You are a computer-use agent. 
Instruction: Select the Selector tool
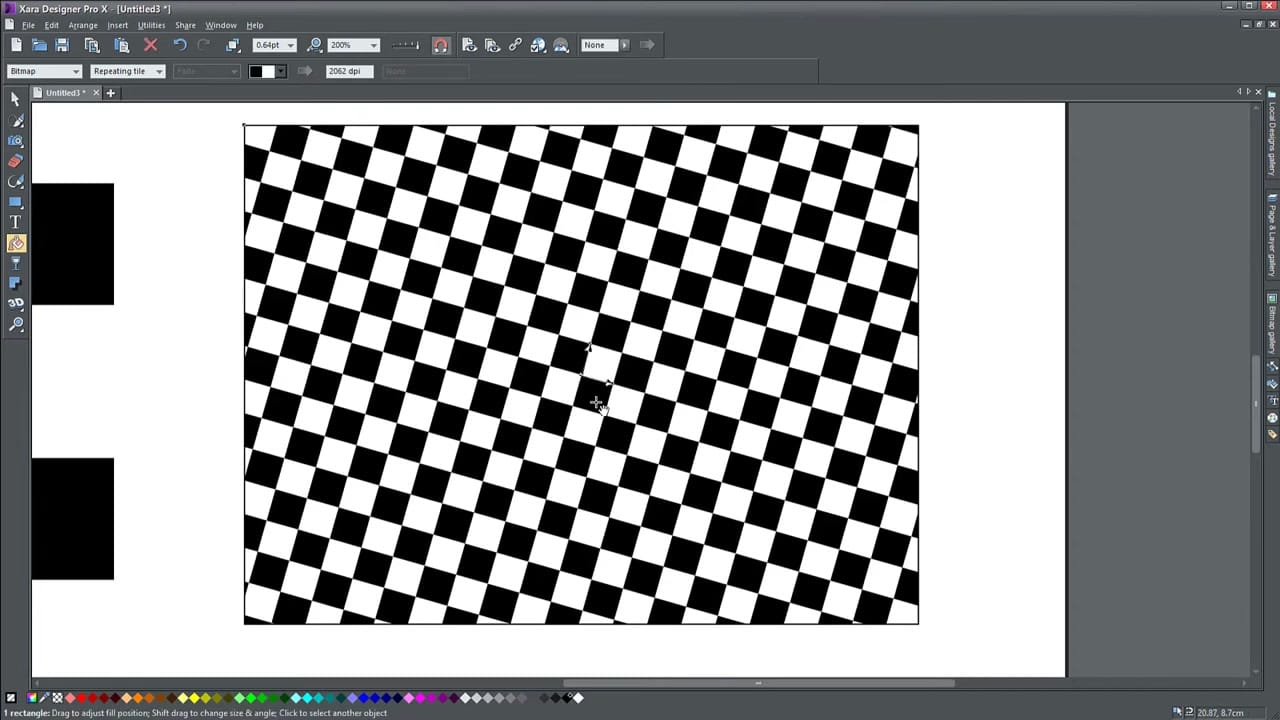pyautogui.click(x=15, y=98)
